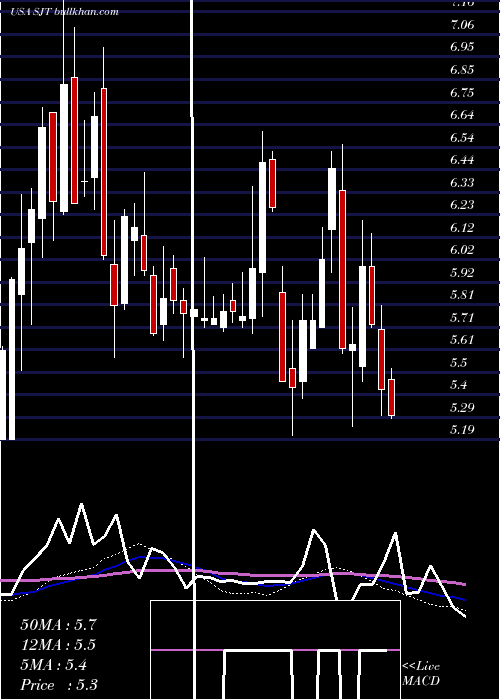This screenshot has height=700, width=500.
Task: Click the 6.02 price axis label
Action: pyautogui.click(x=462, y=250)
